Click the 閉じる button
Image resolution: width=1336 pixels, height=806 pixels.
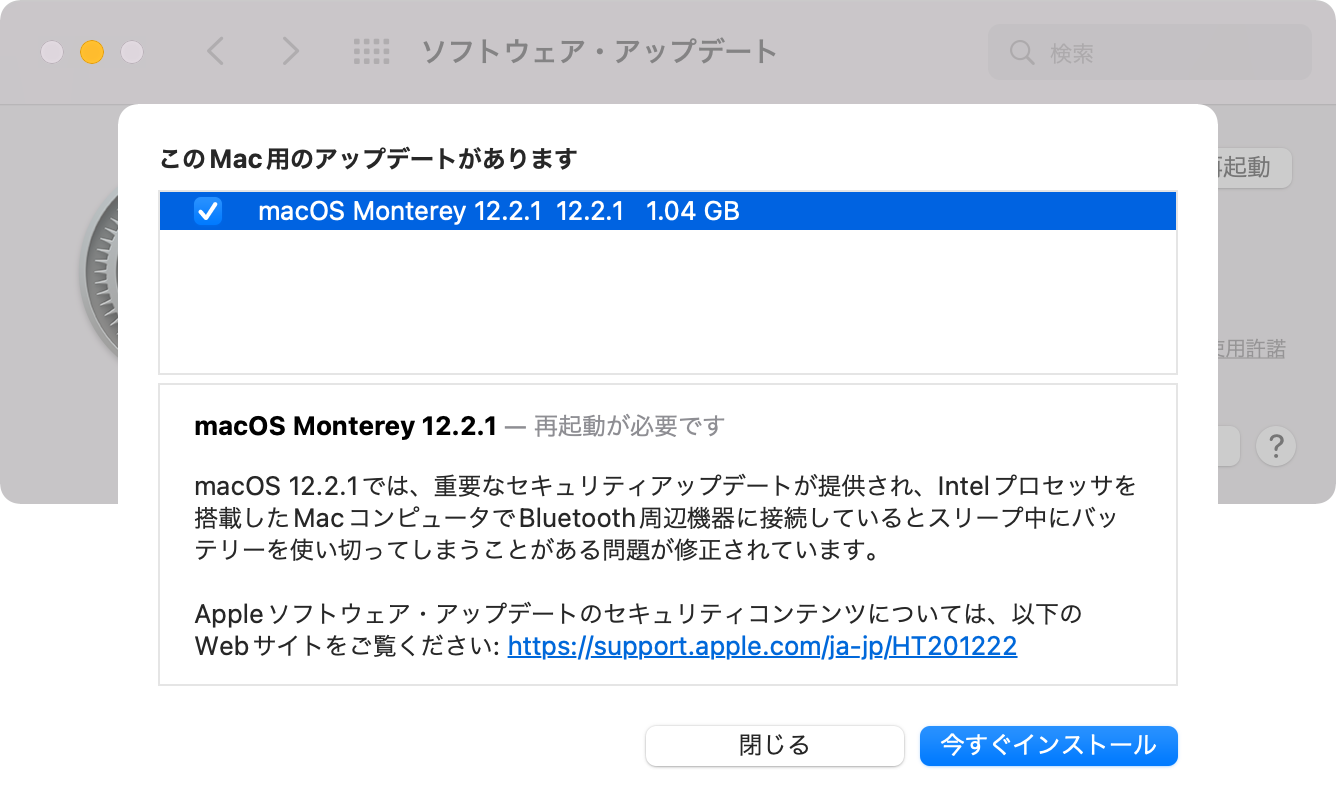(x=774, y=745)
